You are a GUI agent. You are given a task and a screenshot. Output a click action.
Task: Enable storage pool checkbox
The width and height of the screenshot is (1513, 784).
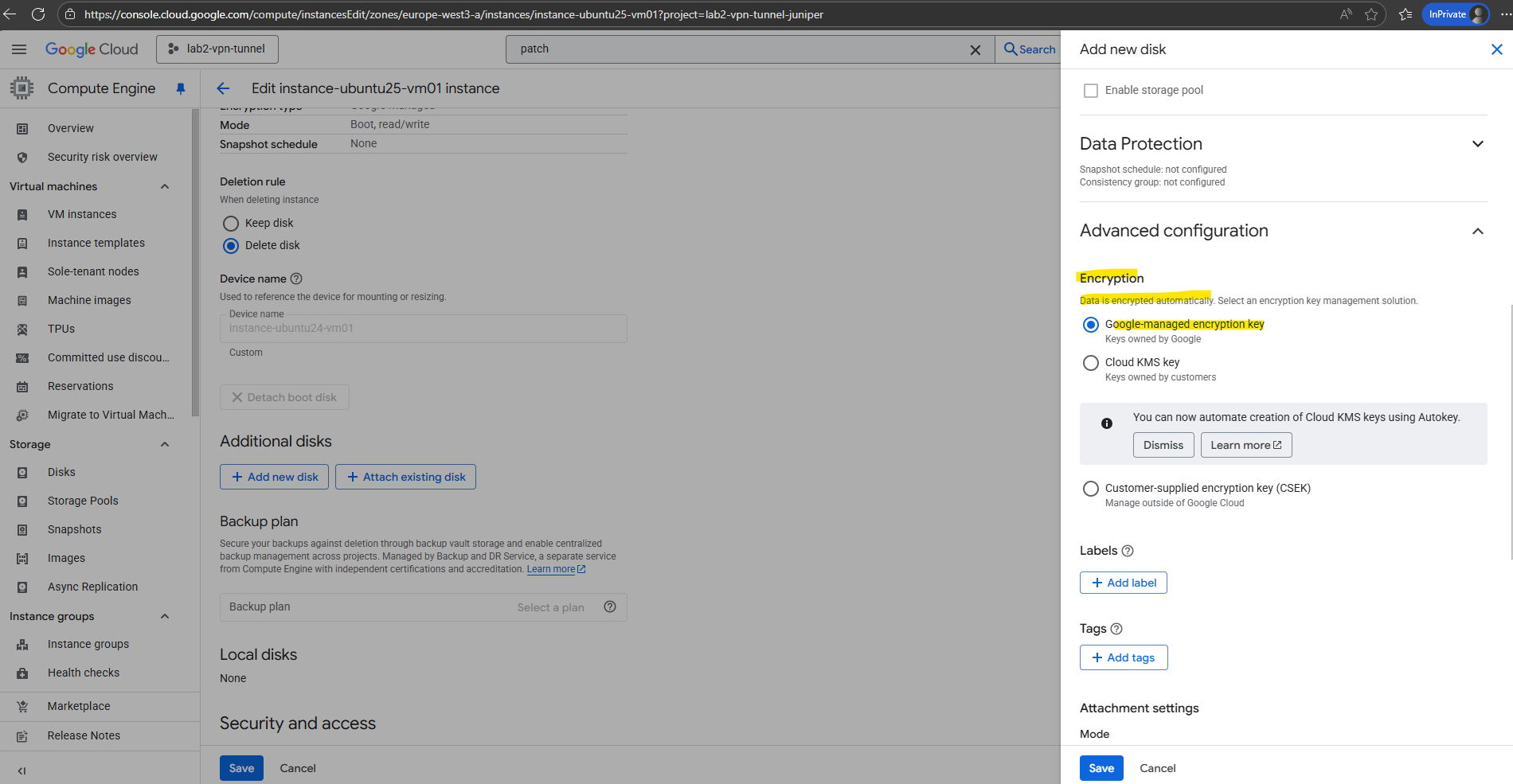[1091, 91]
